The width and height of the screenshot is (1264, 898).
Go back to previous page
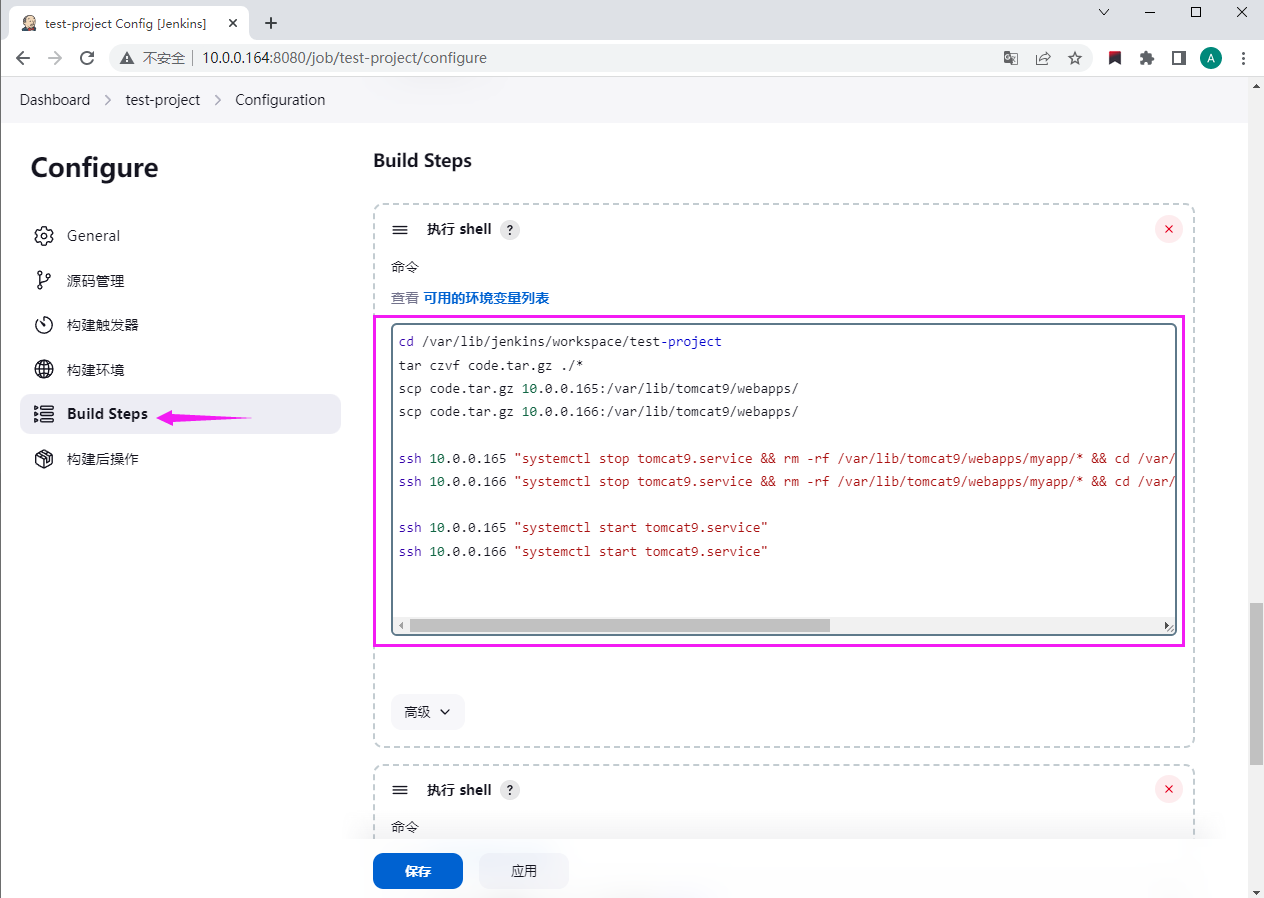point(23,58)
